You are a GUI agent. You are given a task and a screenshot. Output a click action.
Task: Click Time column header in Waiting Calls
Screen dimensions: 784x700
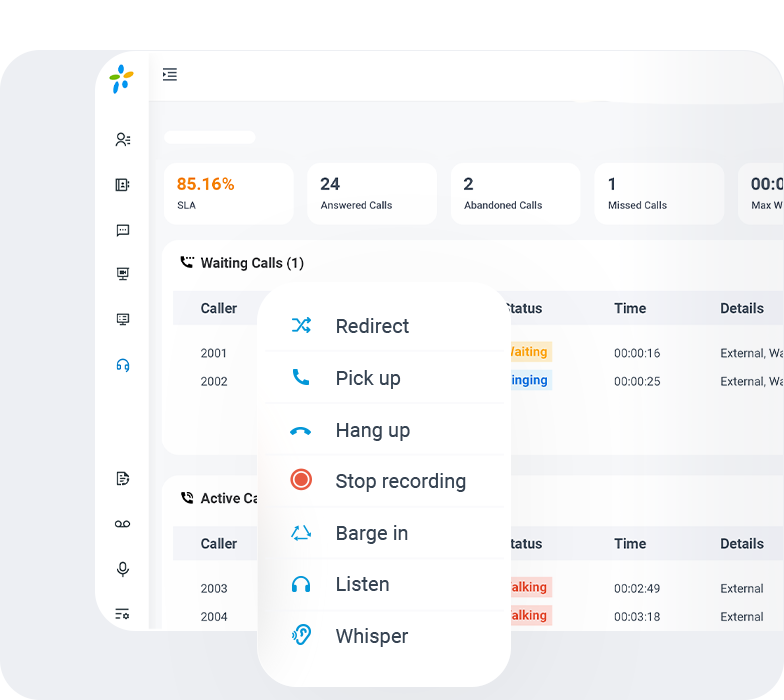(x=630, y=308)
